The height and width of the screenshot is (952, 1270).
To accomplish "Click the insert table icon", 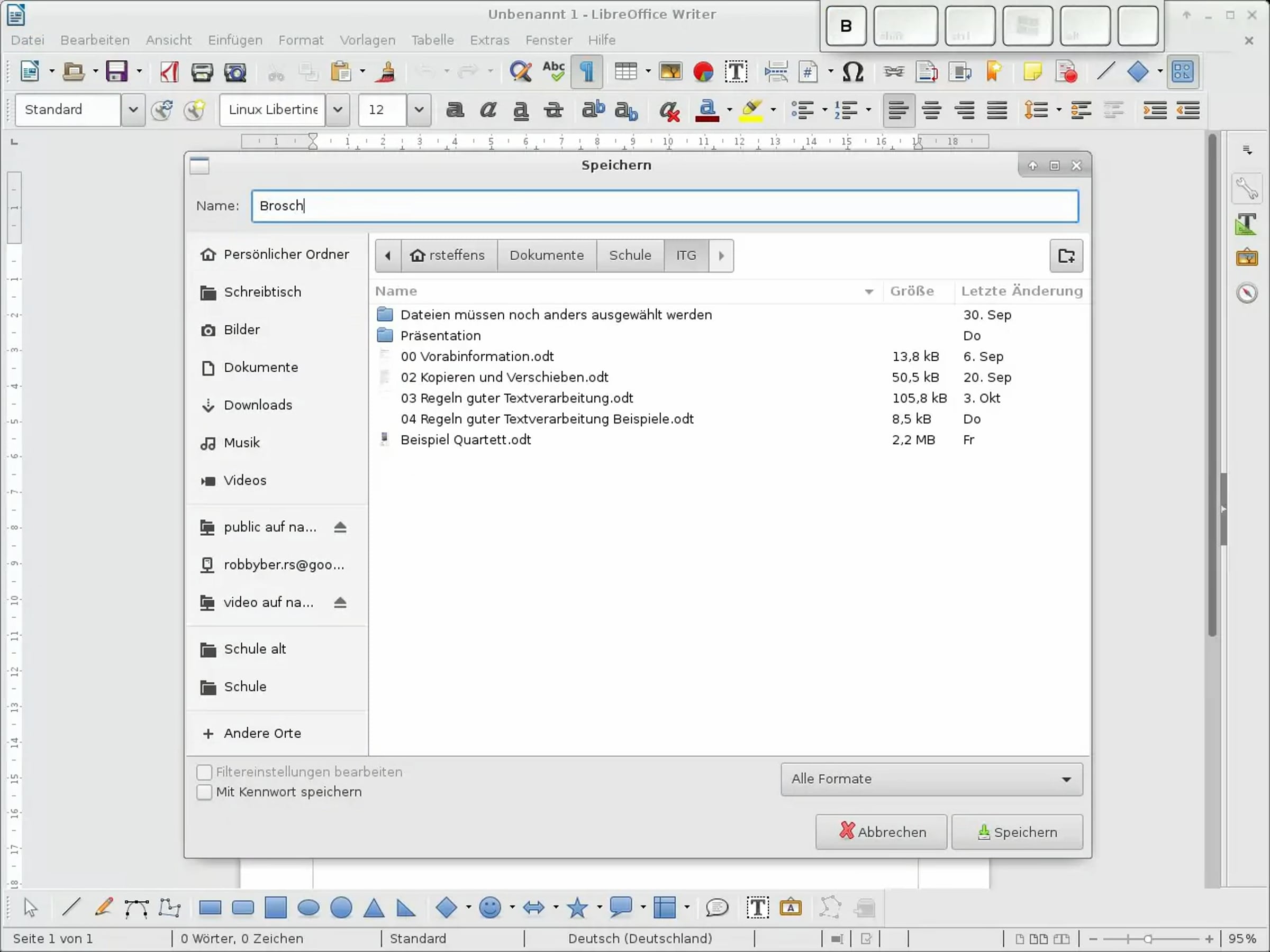I will tap(625, 72).
